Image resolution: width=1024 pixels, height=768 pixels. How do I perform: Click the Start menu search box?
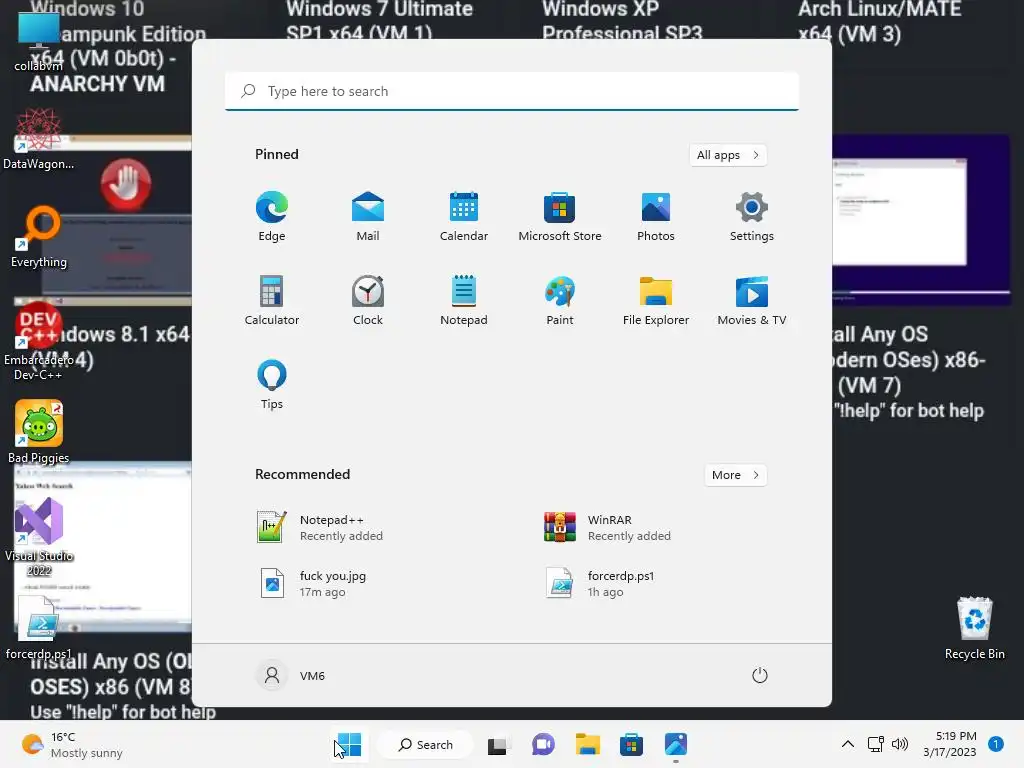tap(512, 91)
